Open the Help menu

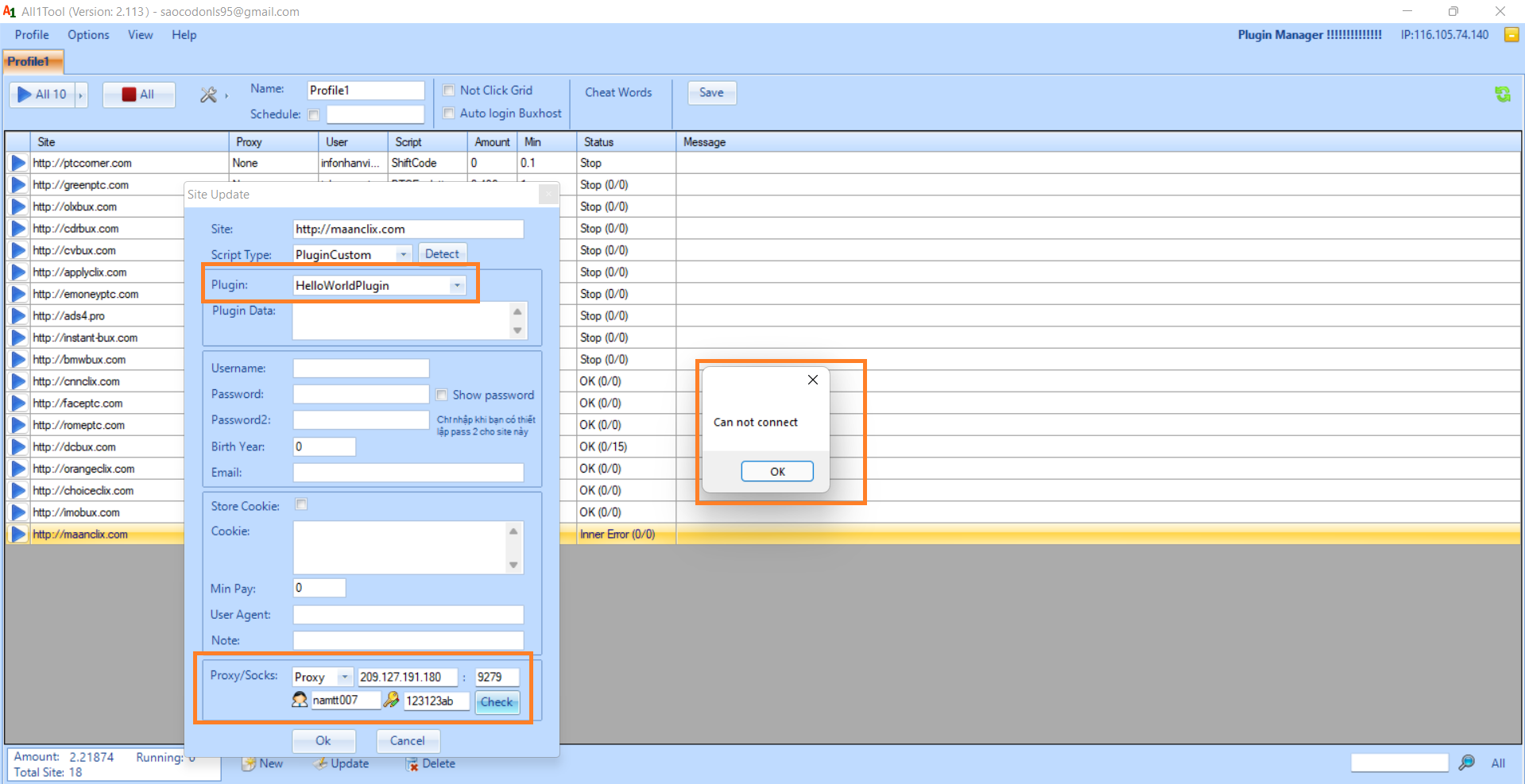coord(184,35)
